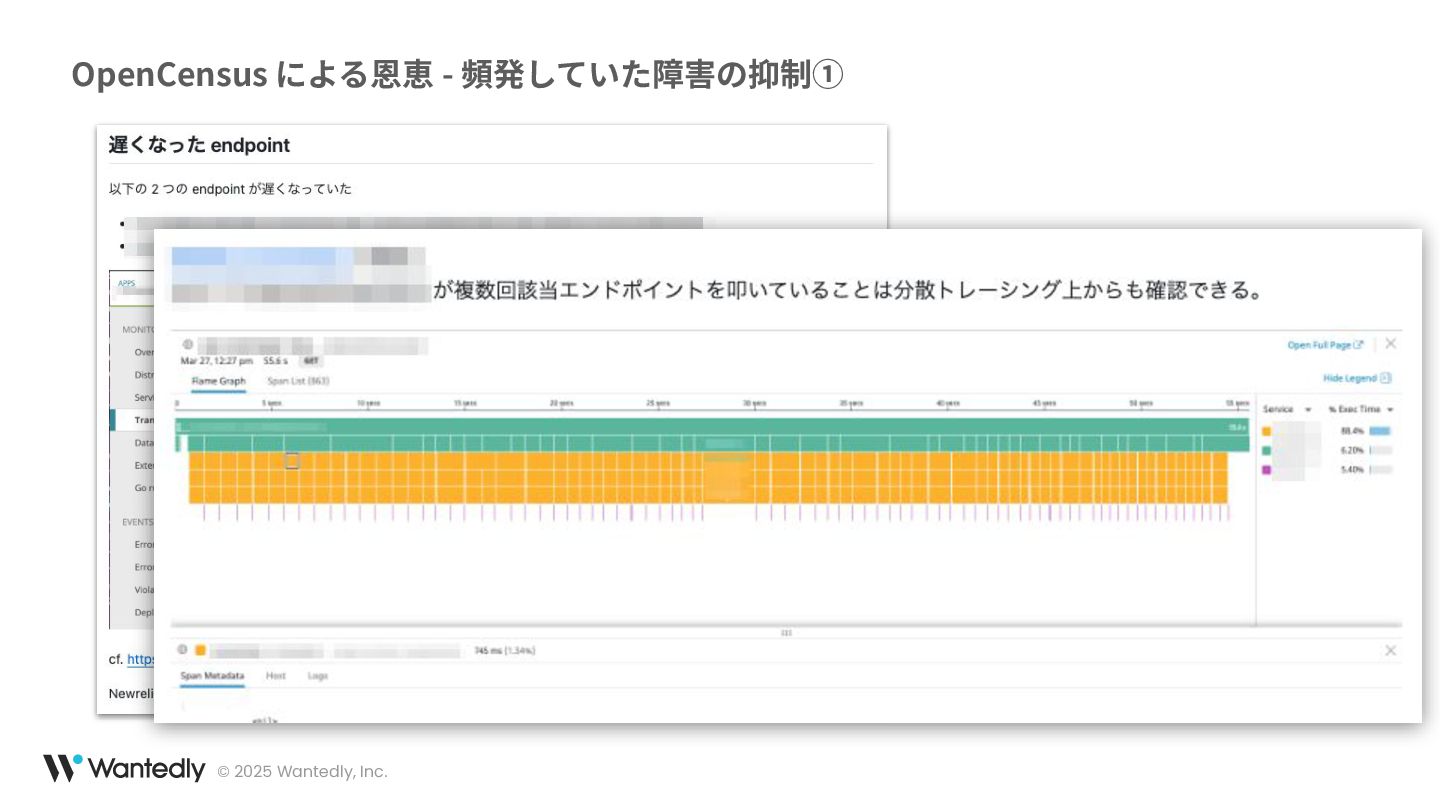
Task: Click the 88.4% exec time value
Action: [x=1352, y=431]
